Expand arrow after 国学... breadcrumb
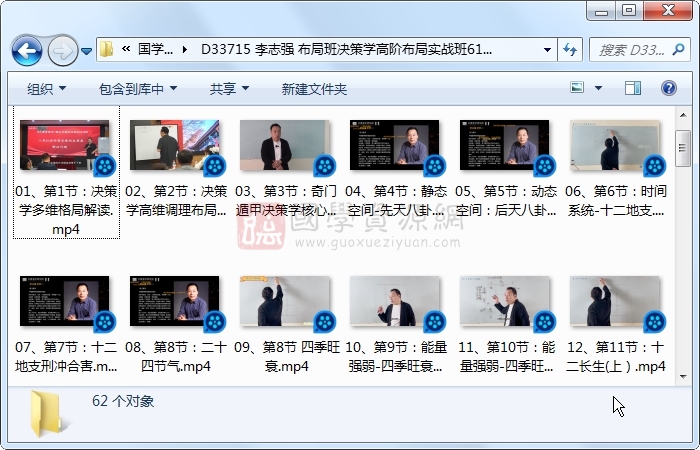The image size is (700, 450). pyautogui.click(x=185, y=50)
